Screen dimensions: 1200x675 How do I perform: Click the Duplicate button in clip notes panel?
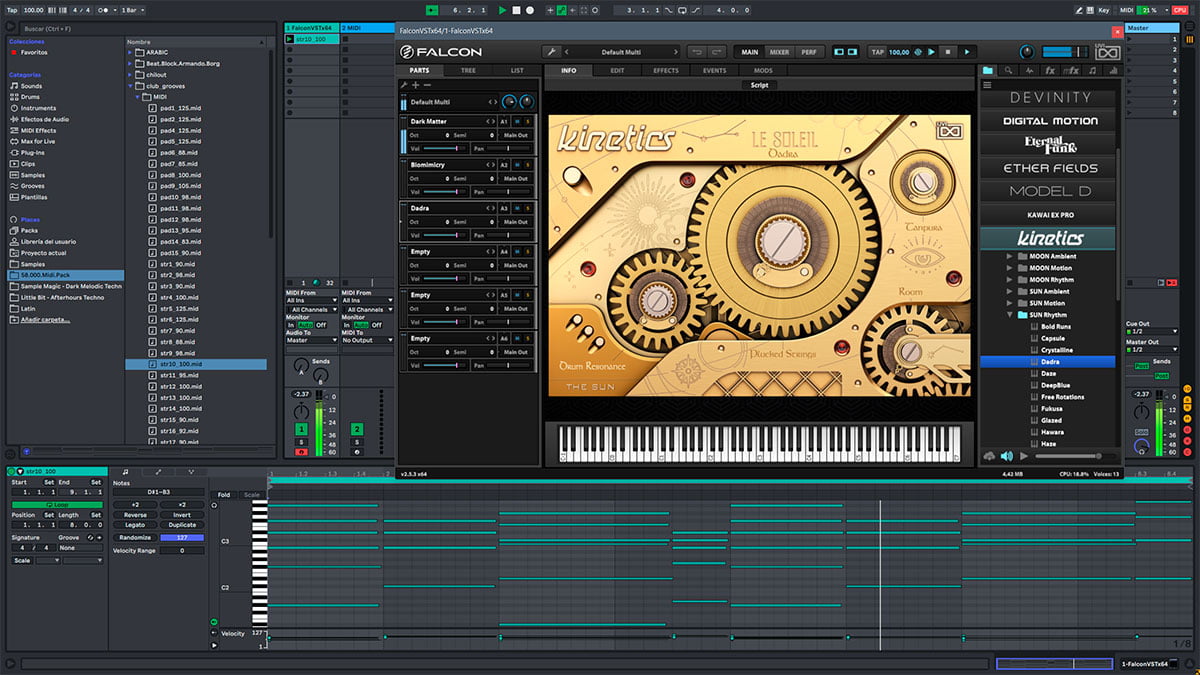[182, 525]
